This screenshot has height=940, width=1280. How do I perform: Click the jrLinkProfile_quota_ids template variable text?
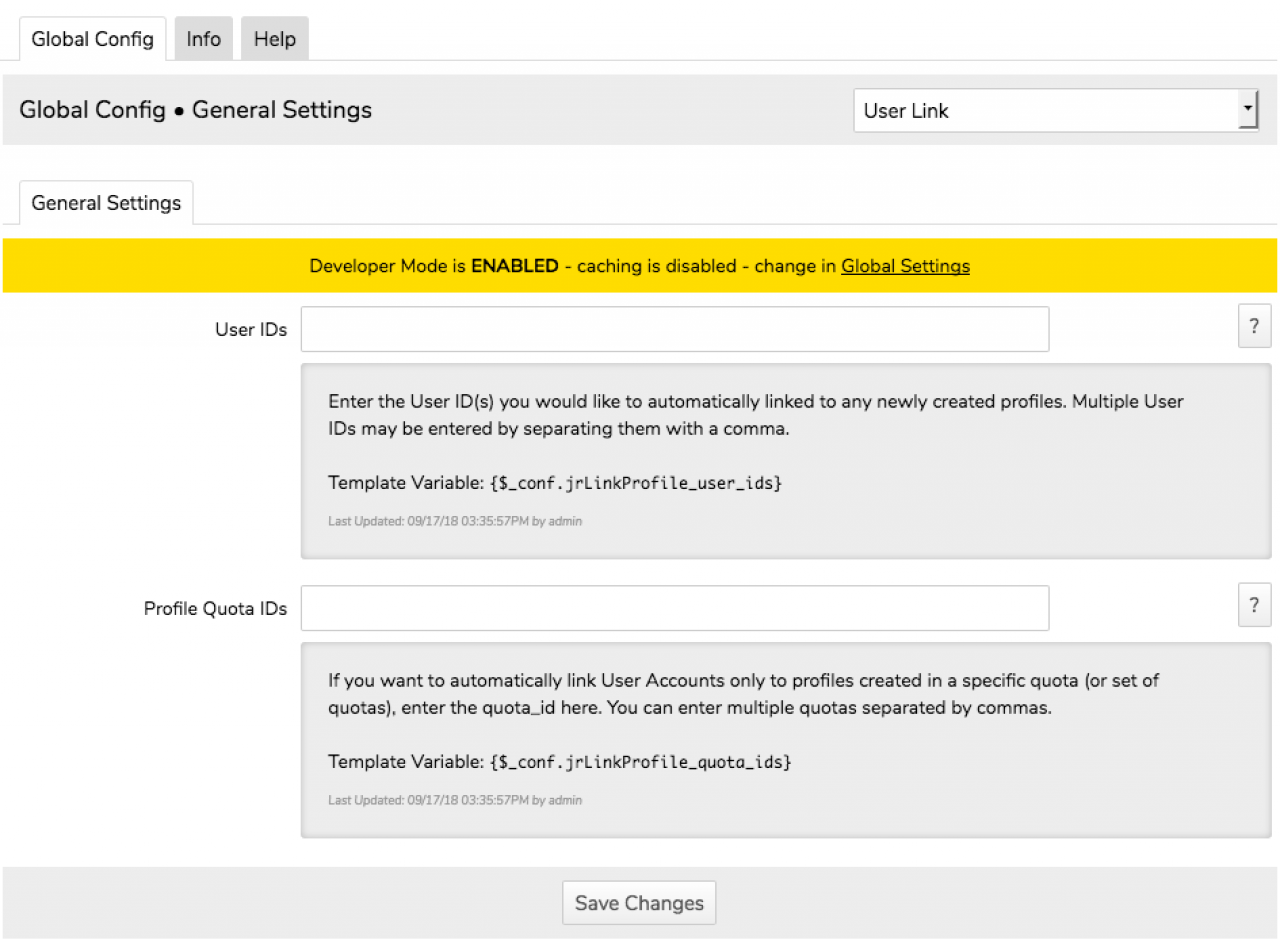(640, 762)
